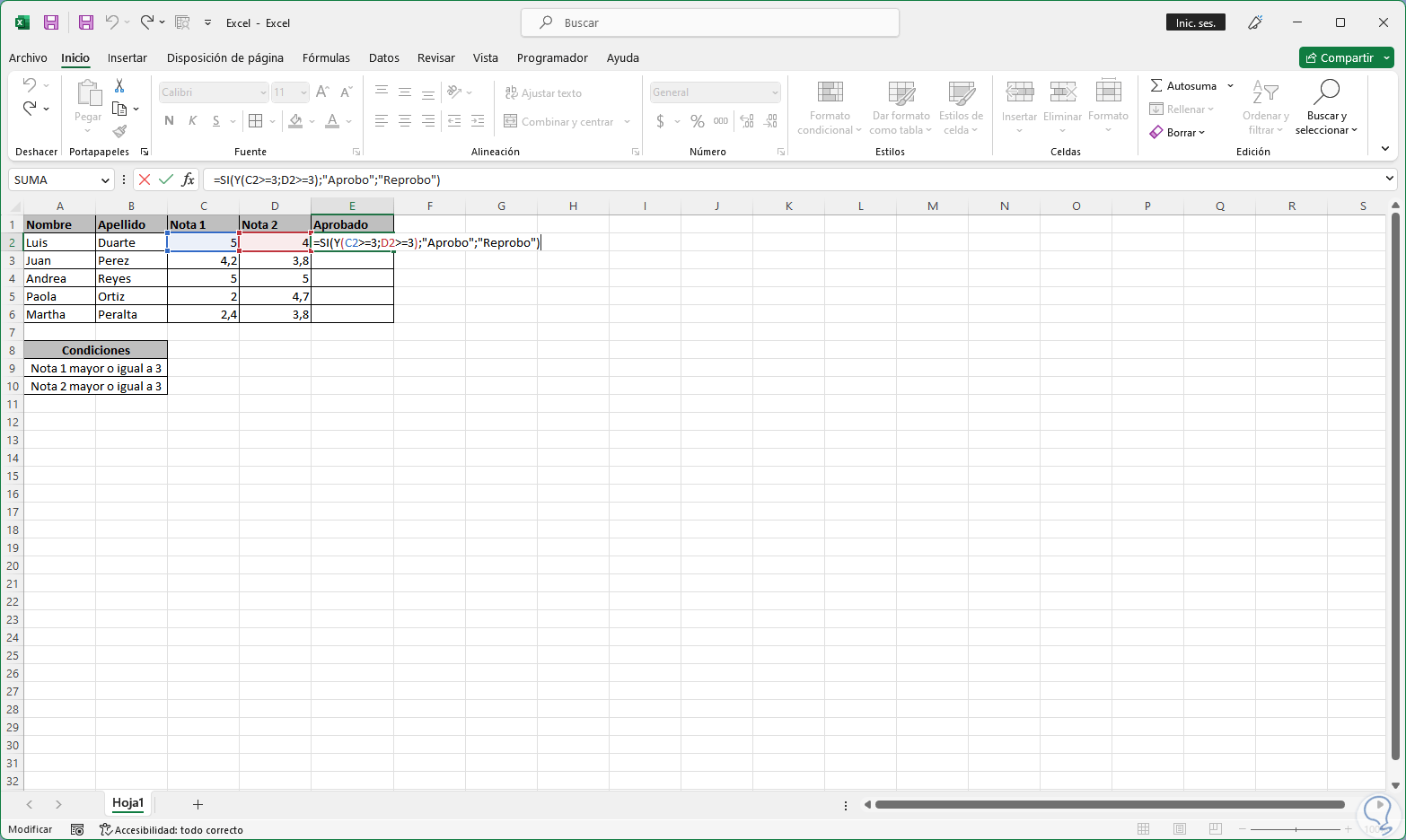Switch to the Fórmulas tab
This screenshot has height=840, width=1406.
(x=326, y=57)
